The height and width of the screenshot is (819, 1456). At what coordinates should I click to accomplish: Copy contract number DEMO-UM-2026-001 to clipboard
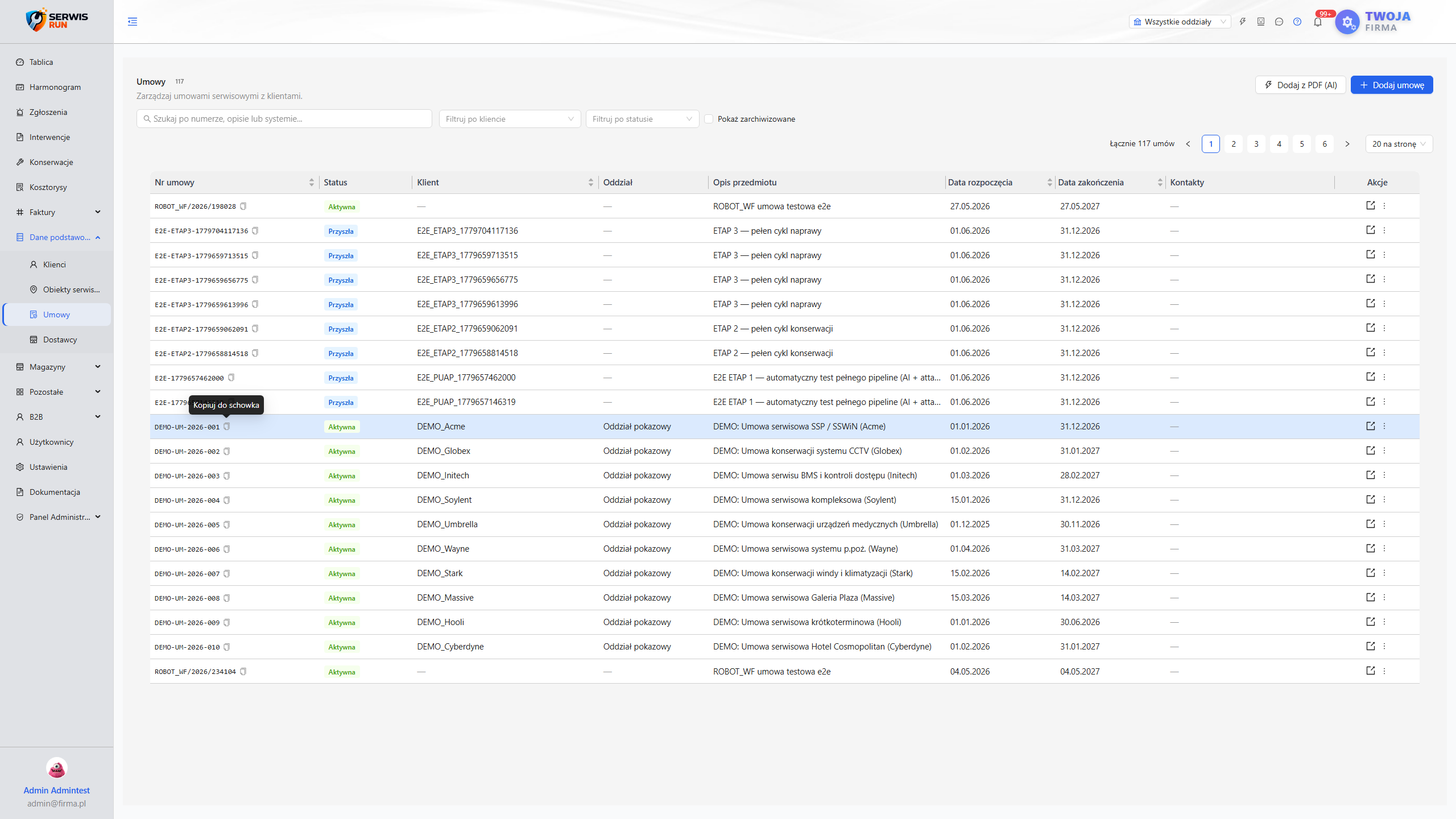tap(227, 427)
